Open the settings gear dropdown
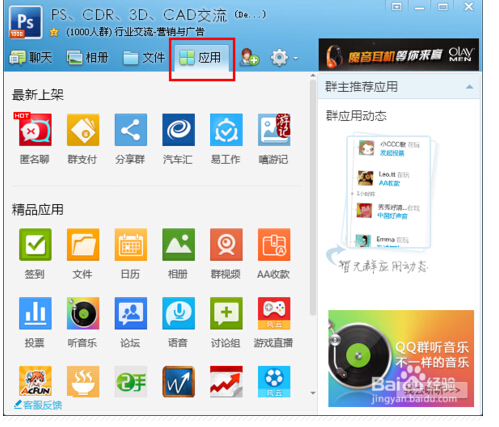Screen dimensions: 499x427 [x=284, y=58]
